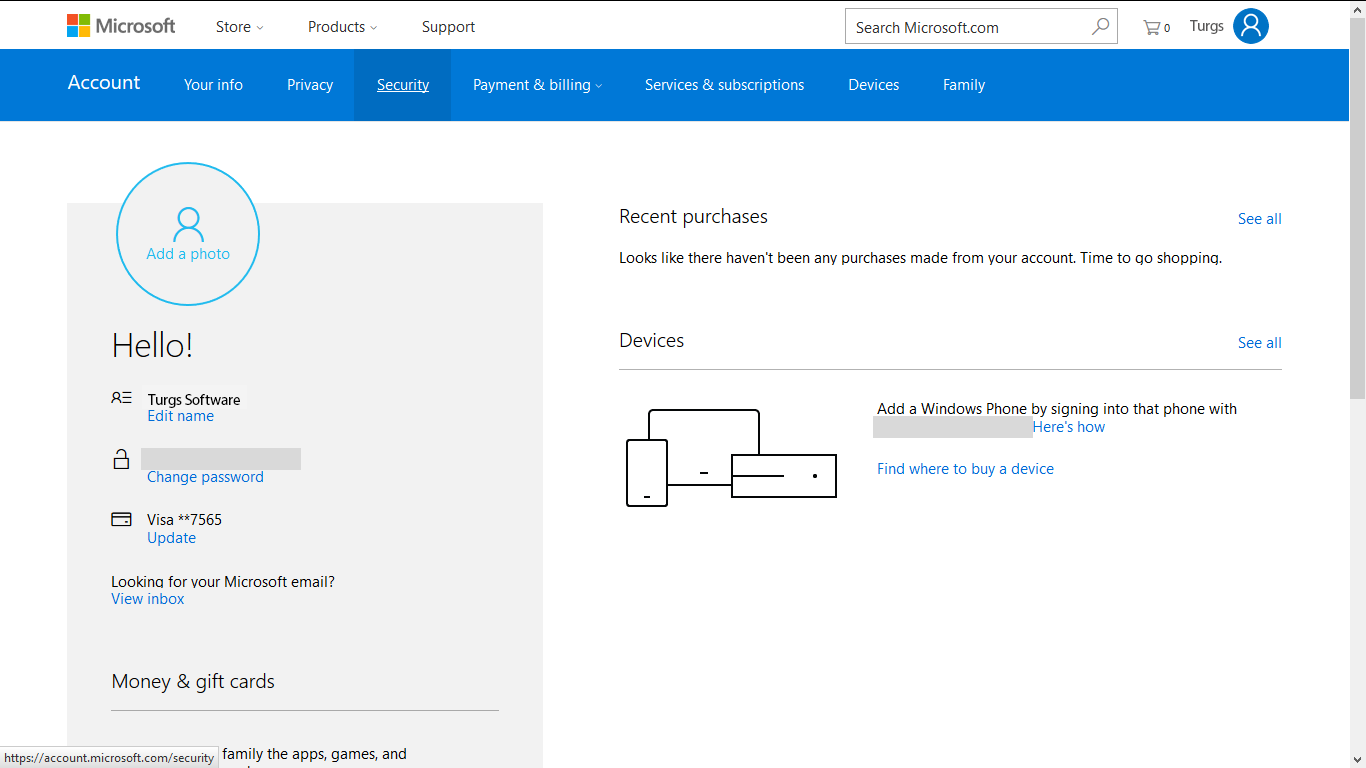
Task: Click the Money & gift cards heading
Action: coord(193,682)
